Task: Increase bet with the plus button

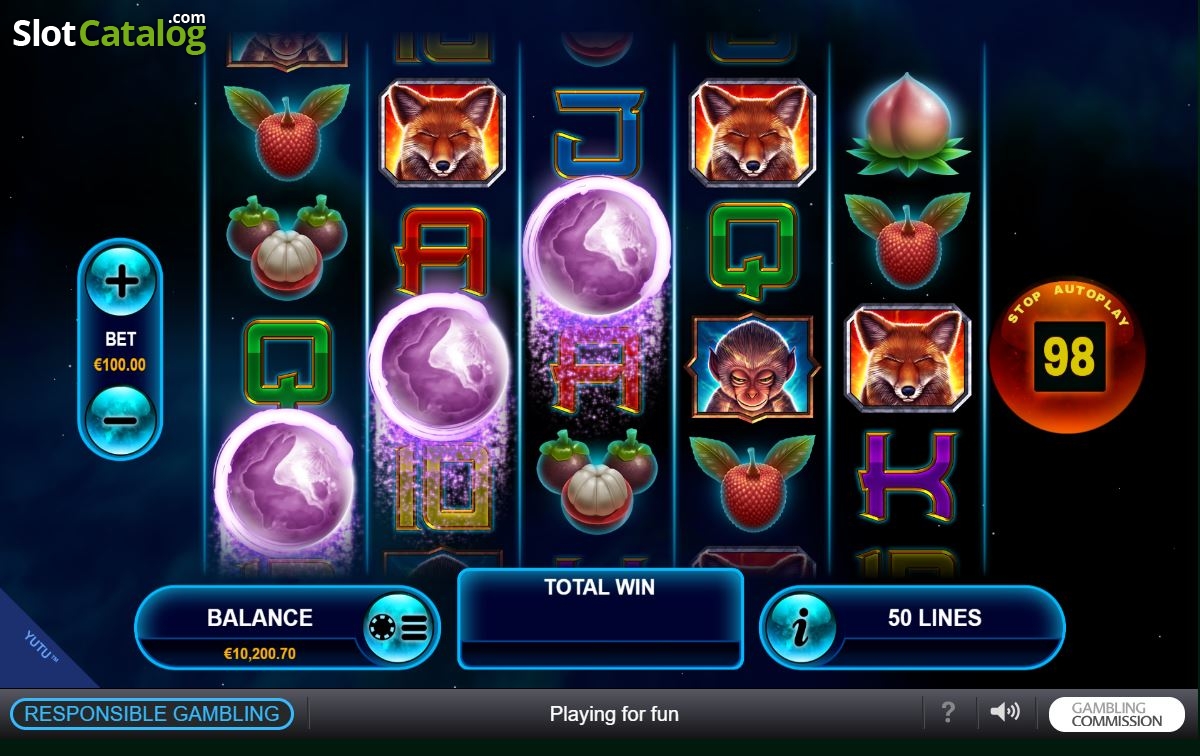Action: (x=121, y=282)
